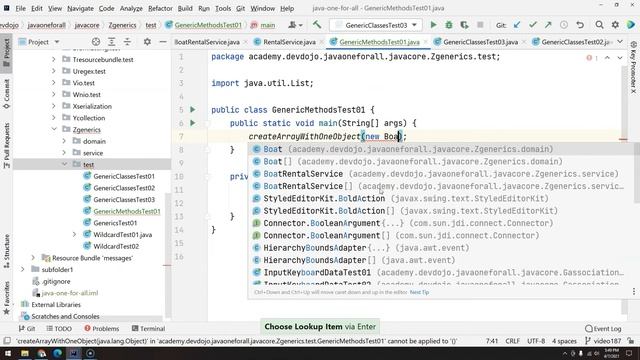
Task: Expand all in the Project panel
Action: coord(111,42)
